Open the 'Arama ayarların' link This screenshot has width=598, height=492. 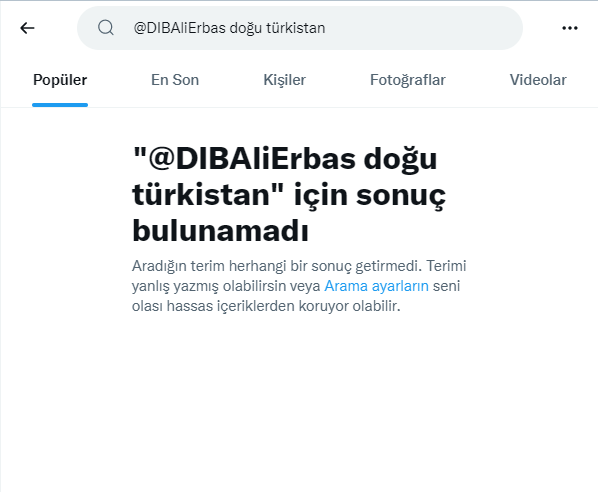pyautogui.click(x=376, y=286)
